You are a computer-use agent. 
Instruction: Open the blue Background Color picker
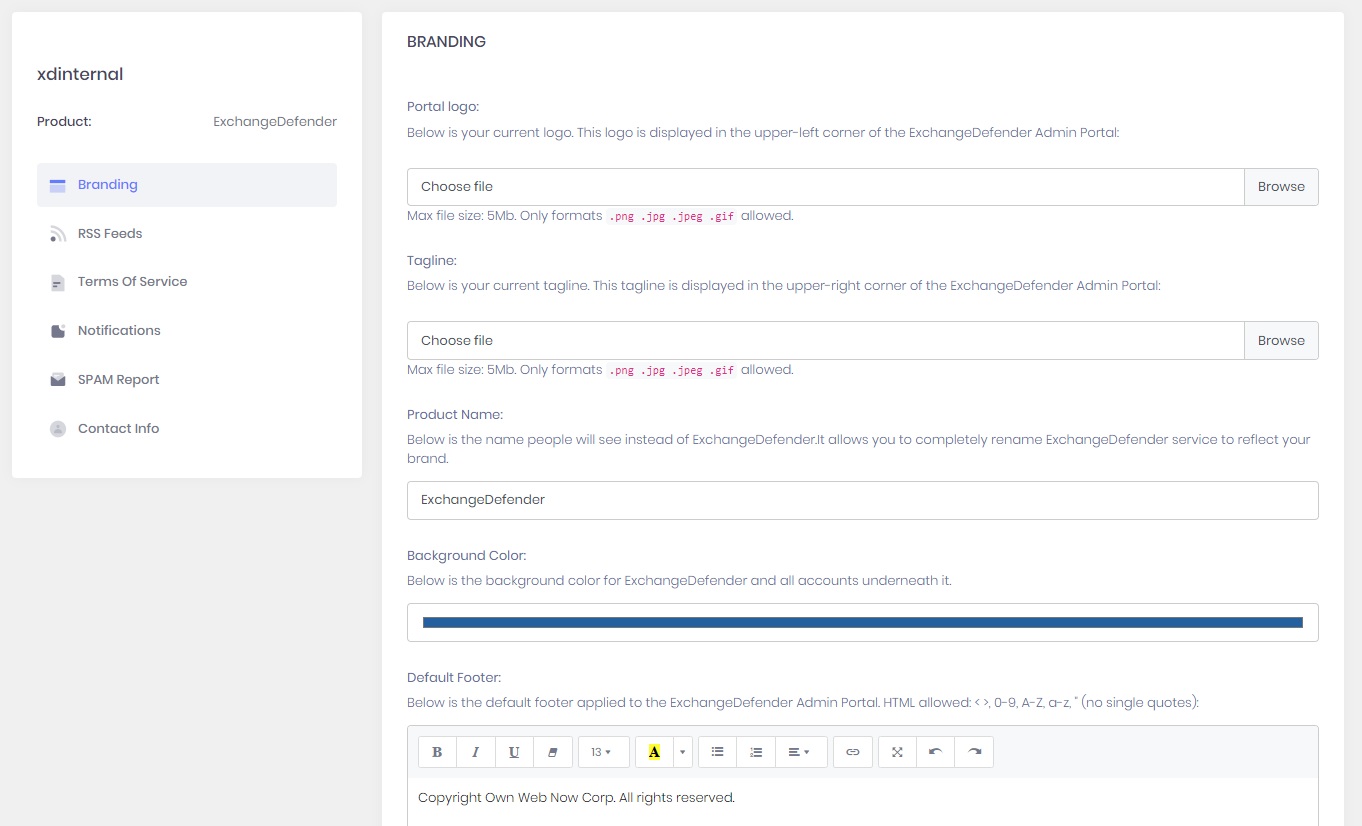[862, 622]
